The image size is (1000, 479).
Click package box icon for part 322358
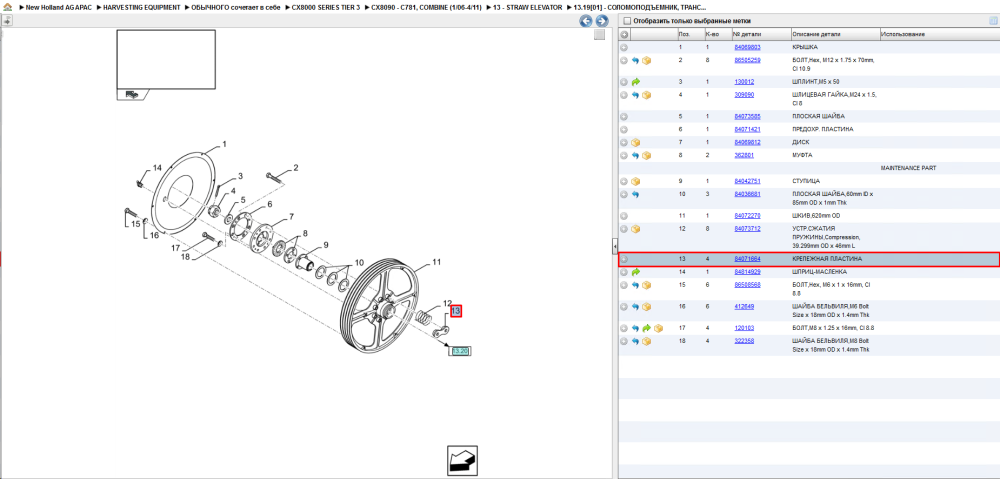(646, 341)
